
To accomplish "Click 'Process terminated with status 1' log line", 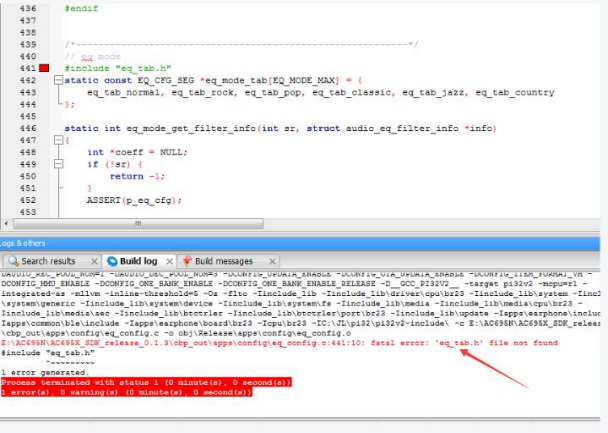I will (x=146, y=383).
